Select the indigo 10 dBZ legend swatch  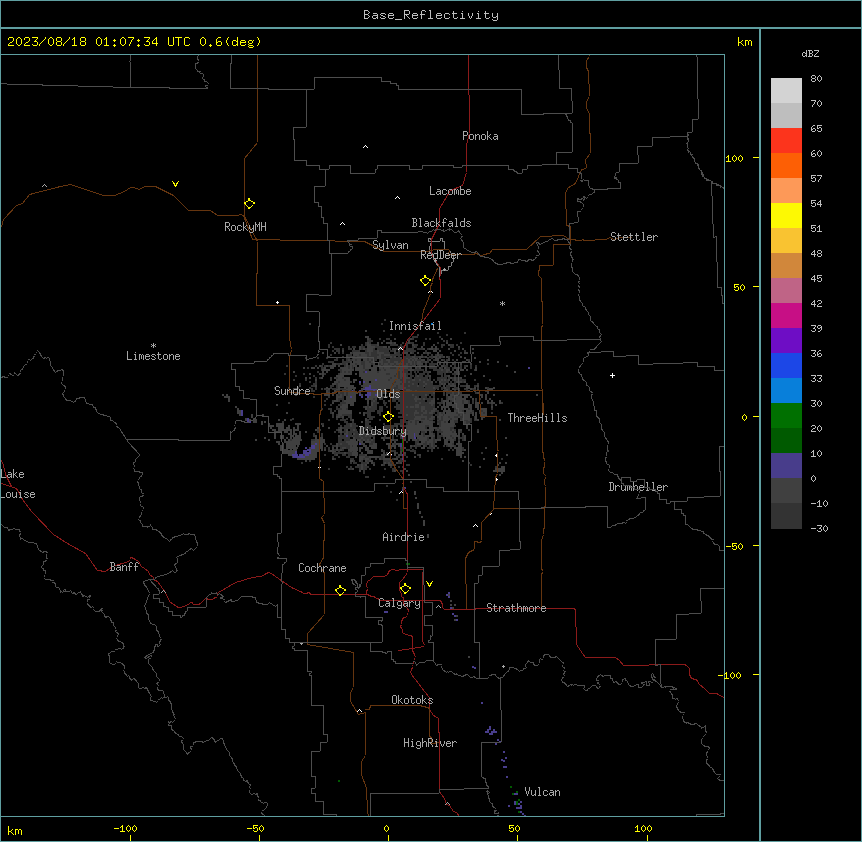(786, 466)
